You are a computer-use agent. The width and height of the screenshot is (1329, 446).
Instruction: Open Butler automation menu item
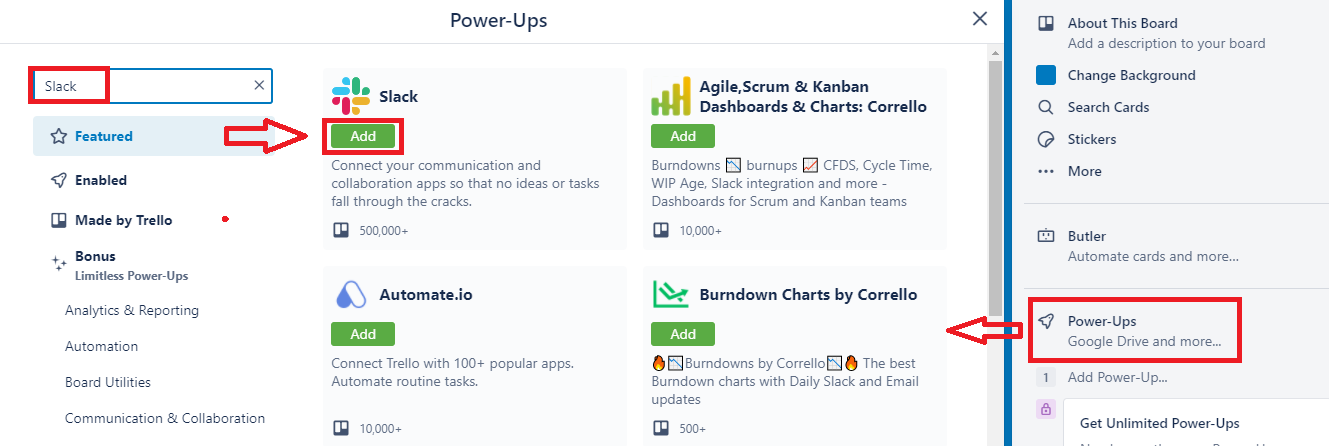[1086, 237]
